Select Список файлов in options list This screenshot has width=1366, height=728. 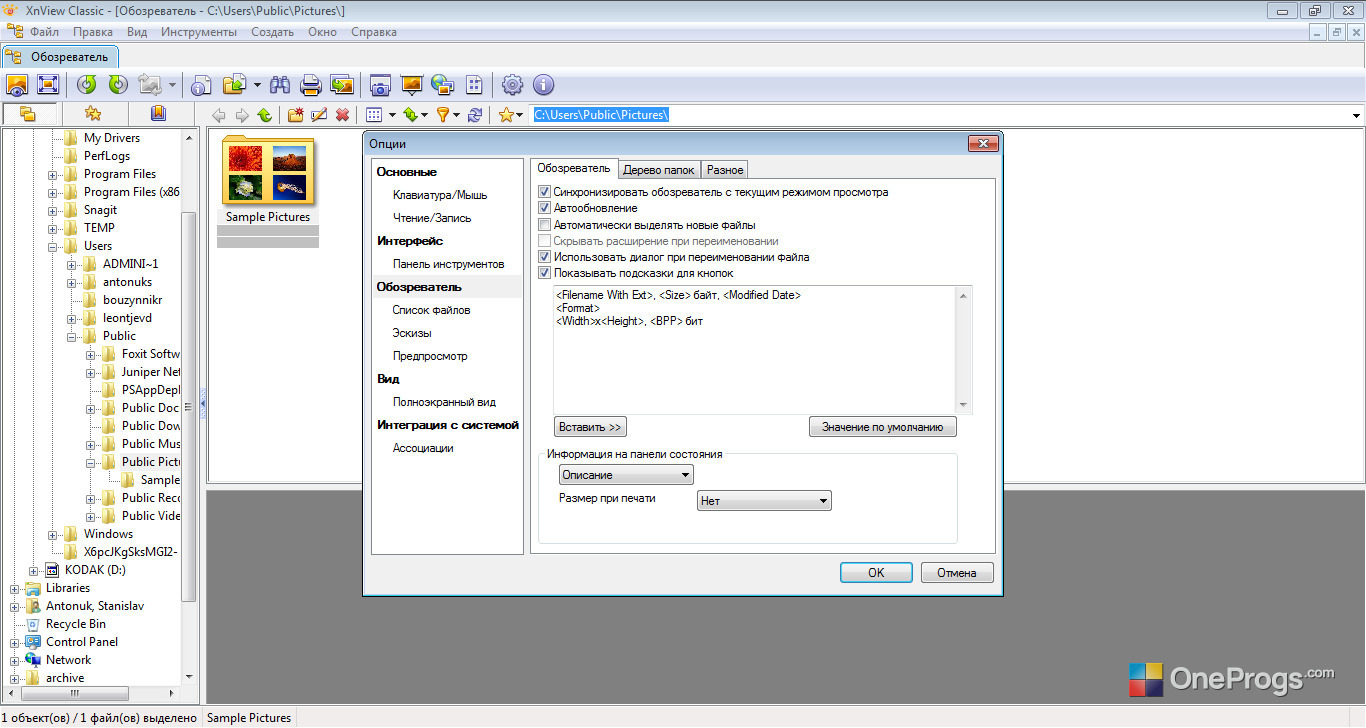(x=432, y=310)
